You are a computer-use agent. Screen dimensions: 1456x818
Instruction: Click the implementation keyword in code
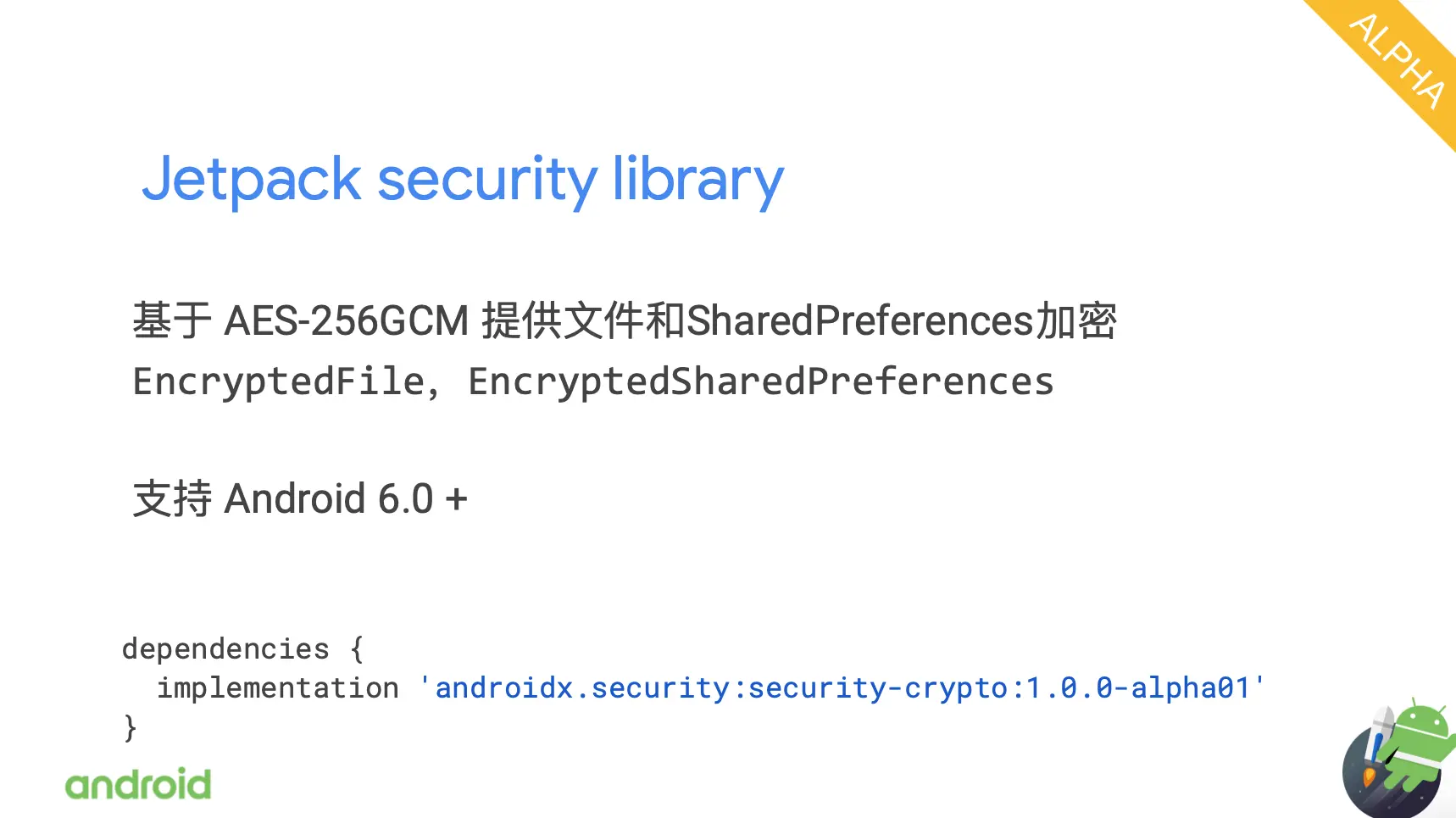(278, 687)
